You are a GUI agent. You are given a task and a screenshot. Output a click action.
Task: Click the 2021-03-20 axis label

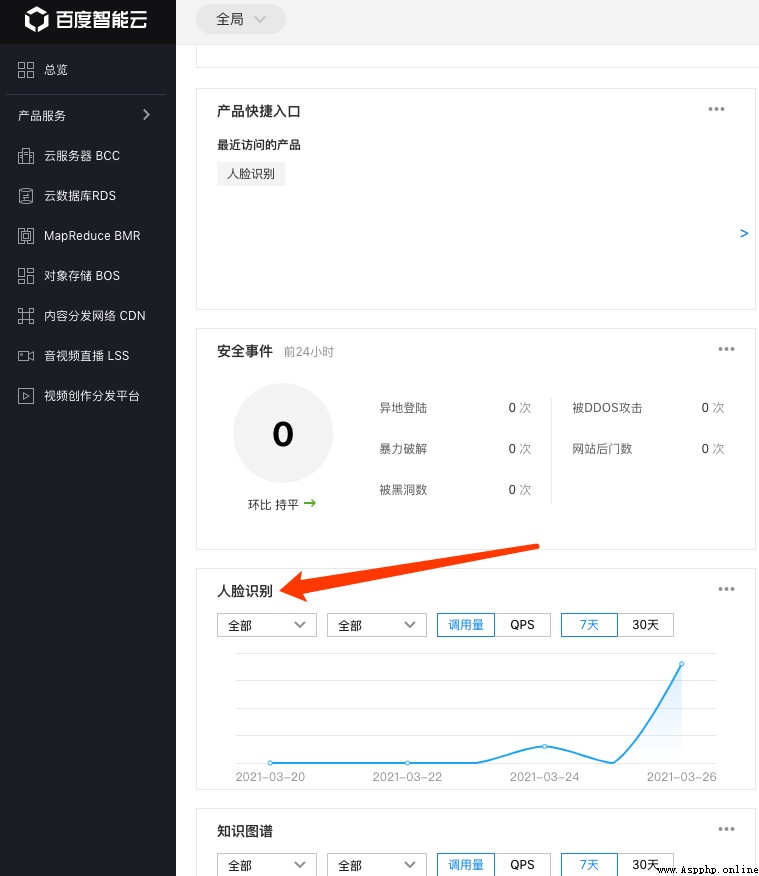coord(270,777)
